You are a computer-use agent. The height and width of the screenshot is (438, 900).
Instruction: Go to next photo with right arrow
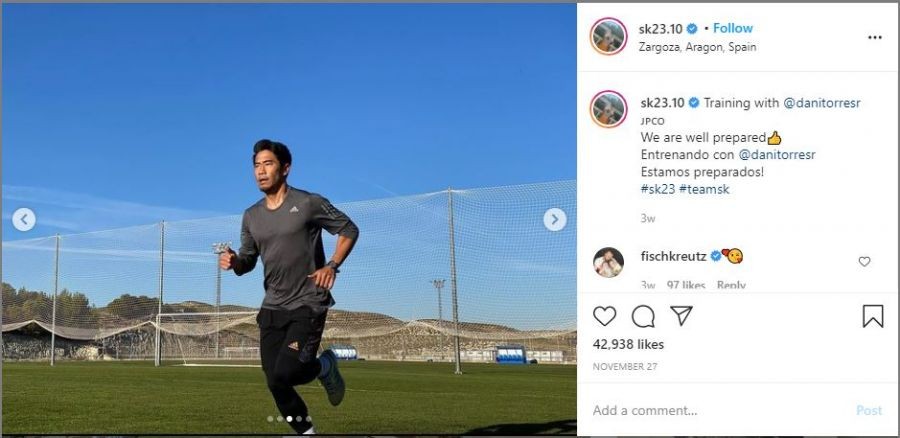tap(554, 219)
